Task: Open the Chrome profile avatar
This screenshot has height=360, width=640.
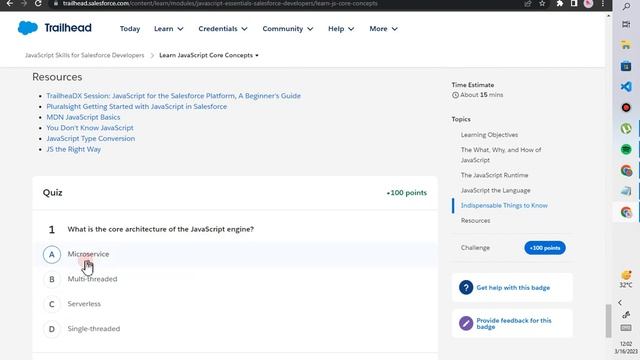Action: tap(588, 3)
